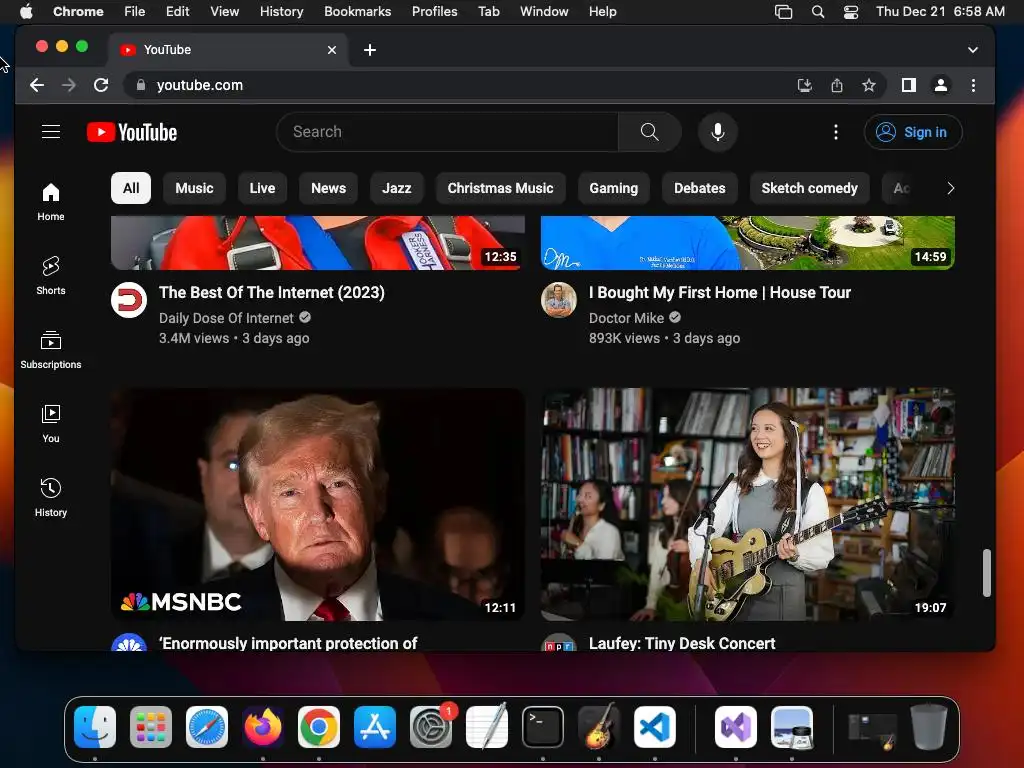Show more category chips with right arrow

coord(950,188)
